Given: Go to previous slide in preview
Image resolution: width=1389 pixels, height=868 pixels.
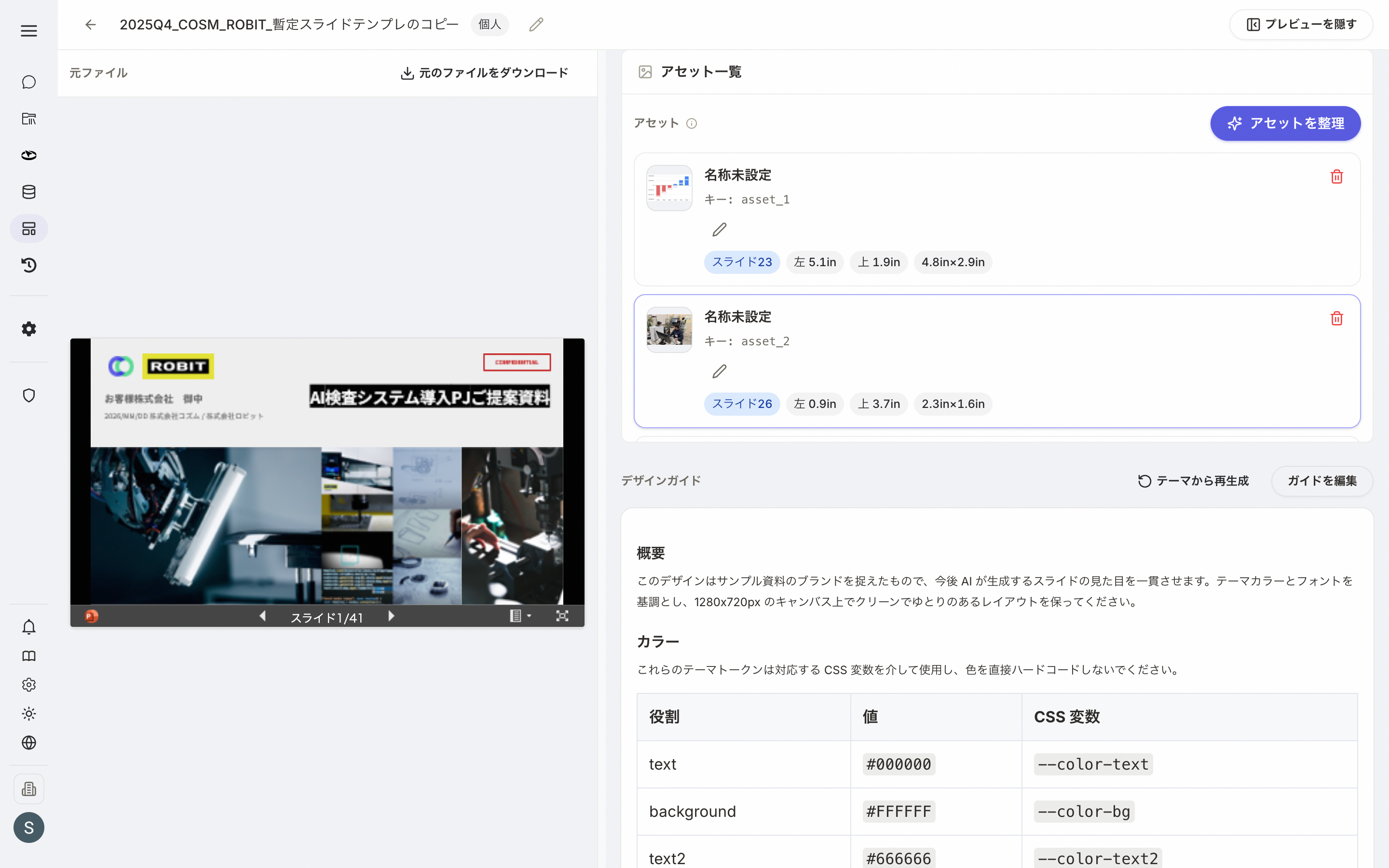Looking at the screenshot, I should point(262,616).
